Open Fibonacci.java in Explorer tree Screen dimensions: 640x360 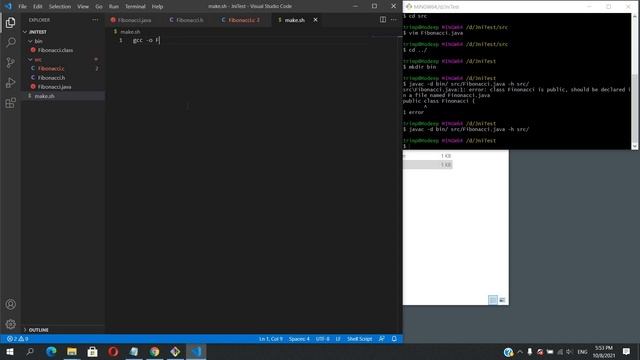[x=54, y=87]
